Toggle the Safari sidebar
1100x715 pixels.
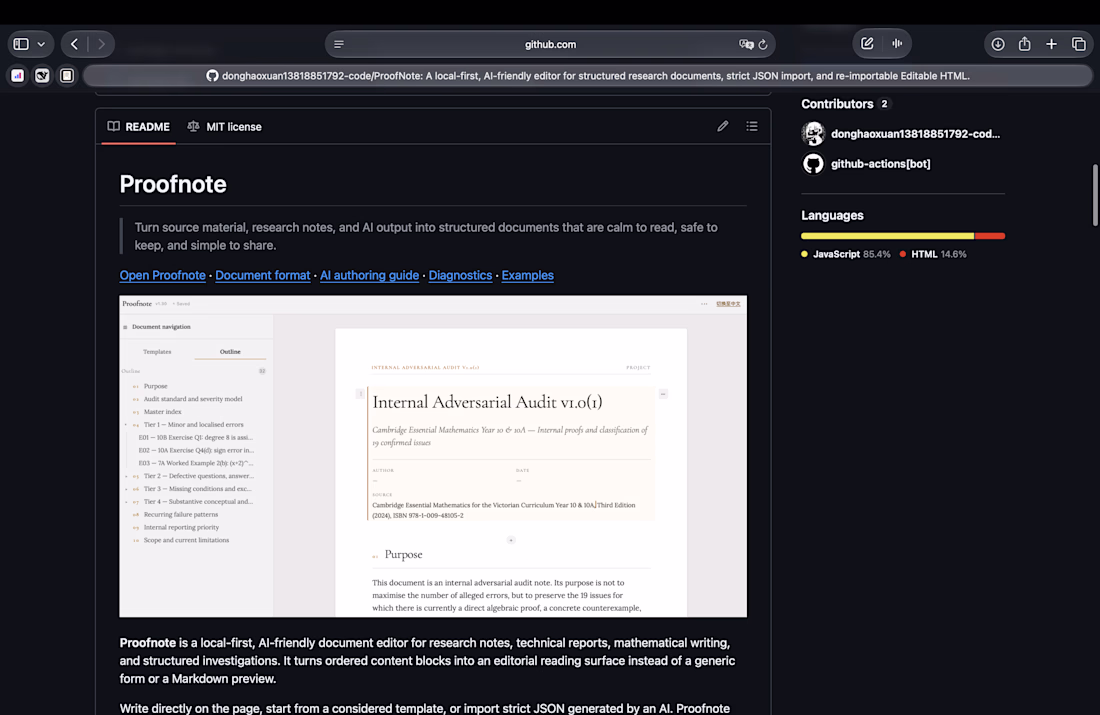click(21, 44)
